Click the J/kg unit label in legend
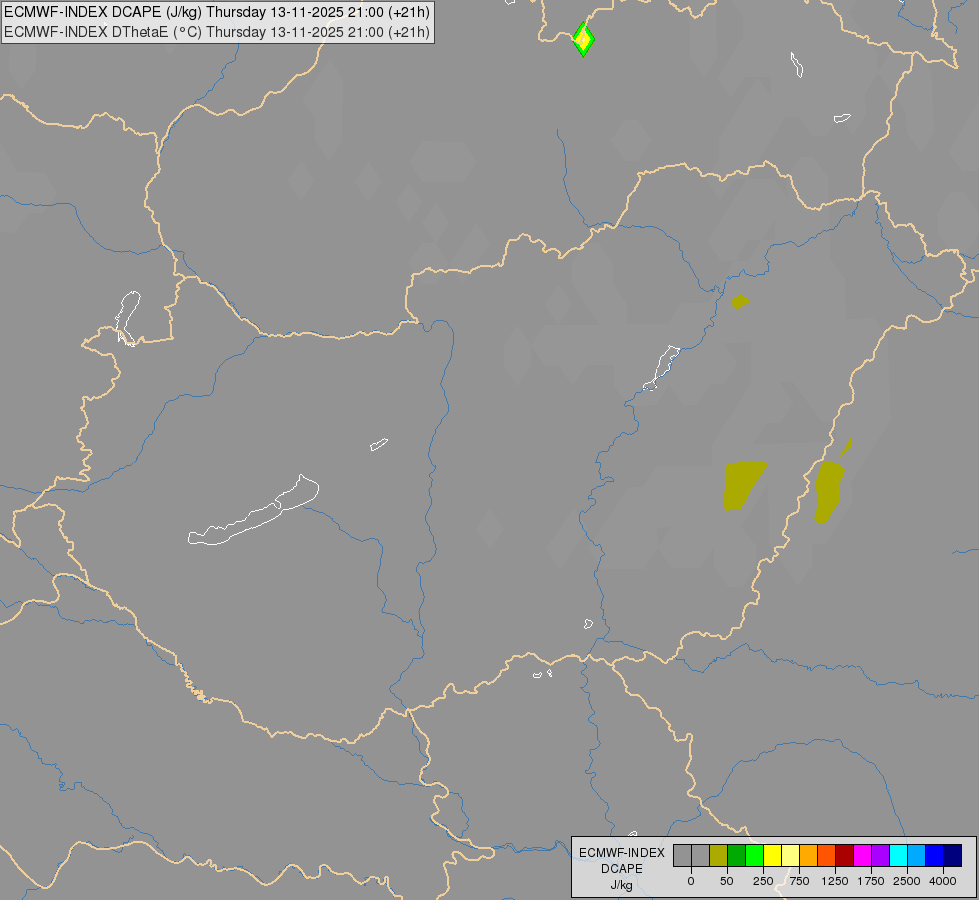This screenshot has width=979, height=900. tap(622, 885)
